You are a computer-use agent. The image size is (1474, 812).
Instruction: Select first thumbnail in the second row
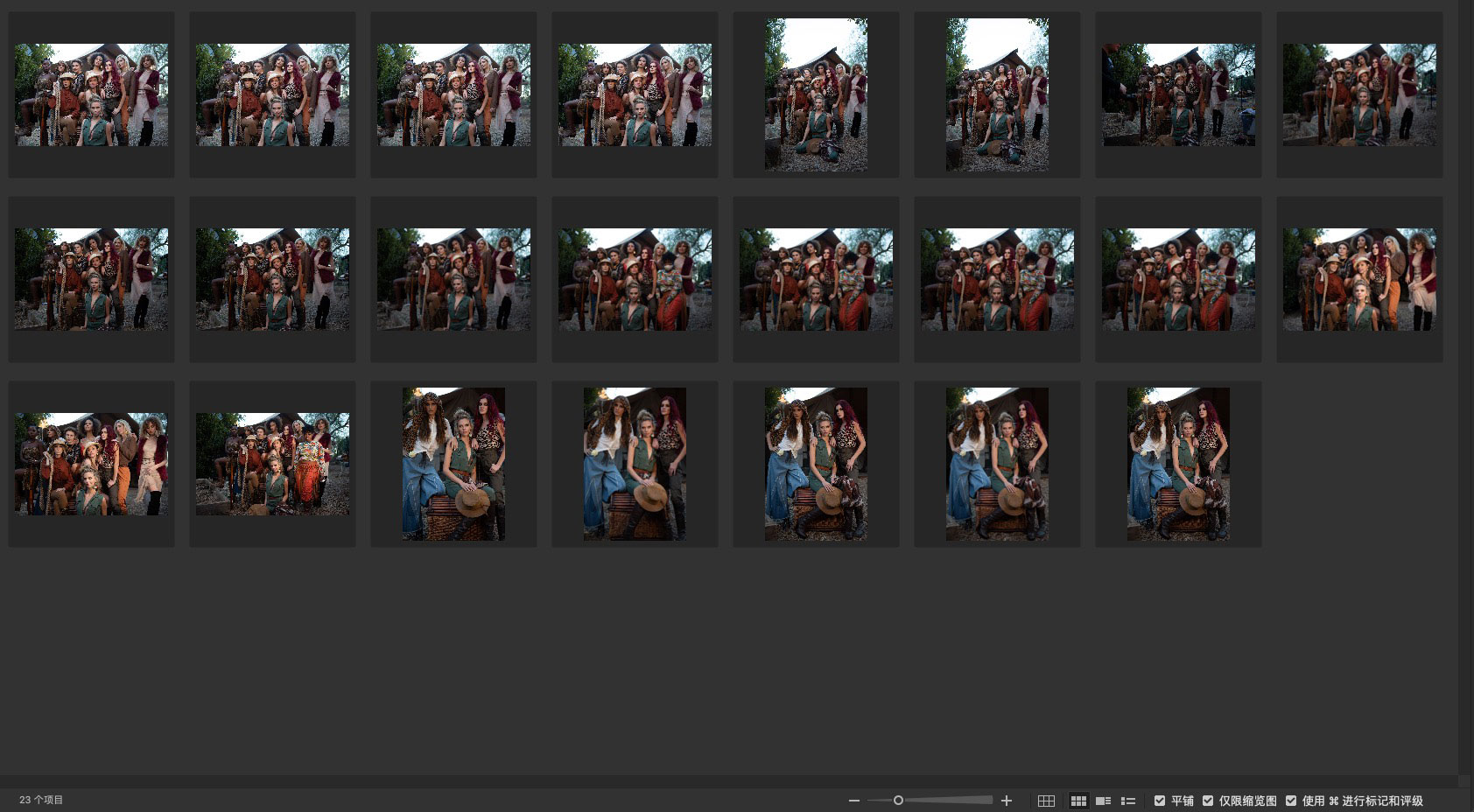[91, 279]
